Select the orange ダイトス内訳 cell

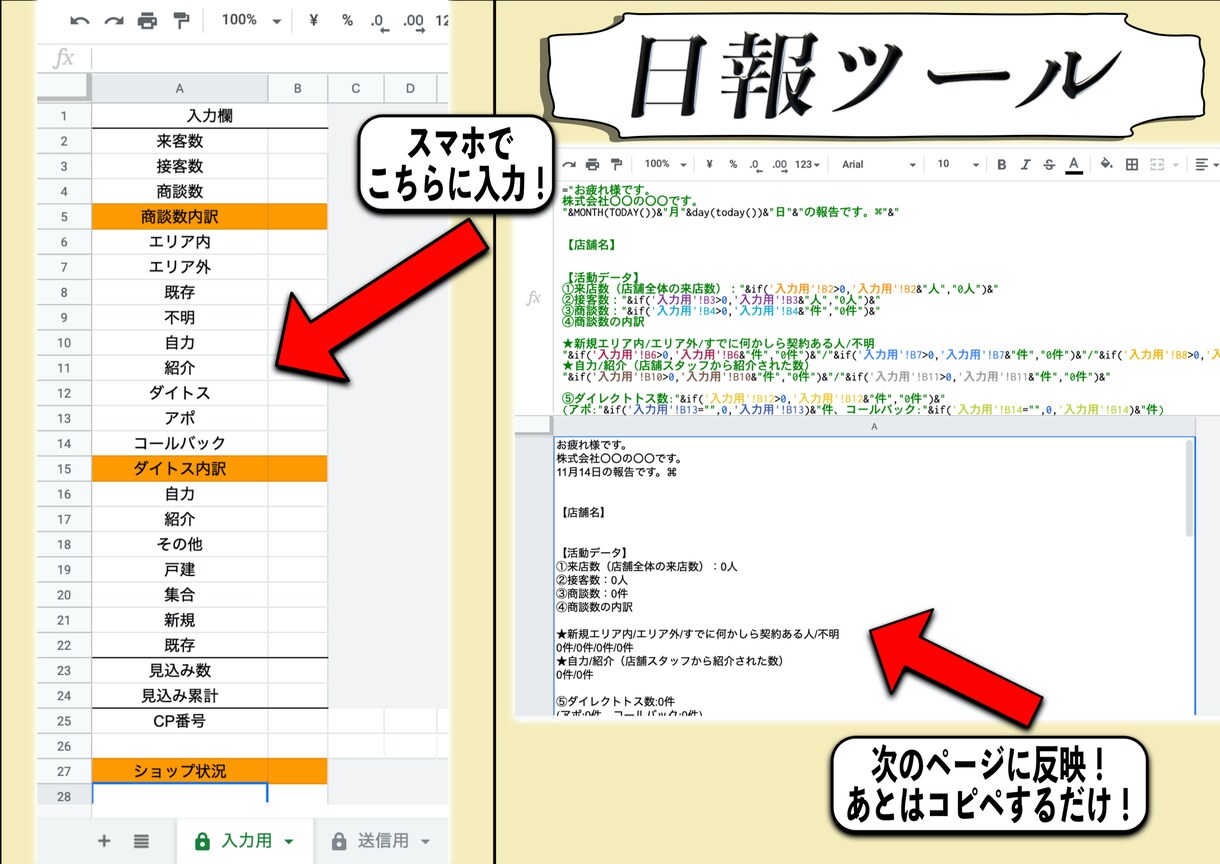[180, 468]
